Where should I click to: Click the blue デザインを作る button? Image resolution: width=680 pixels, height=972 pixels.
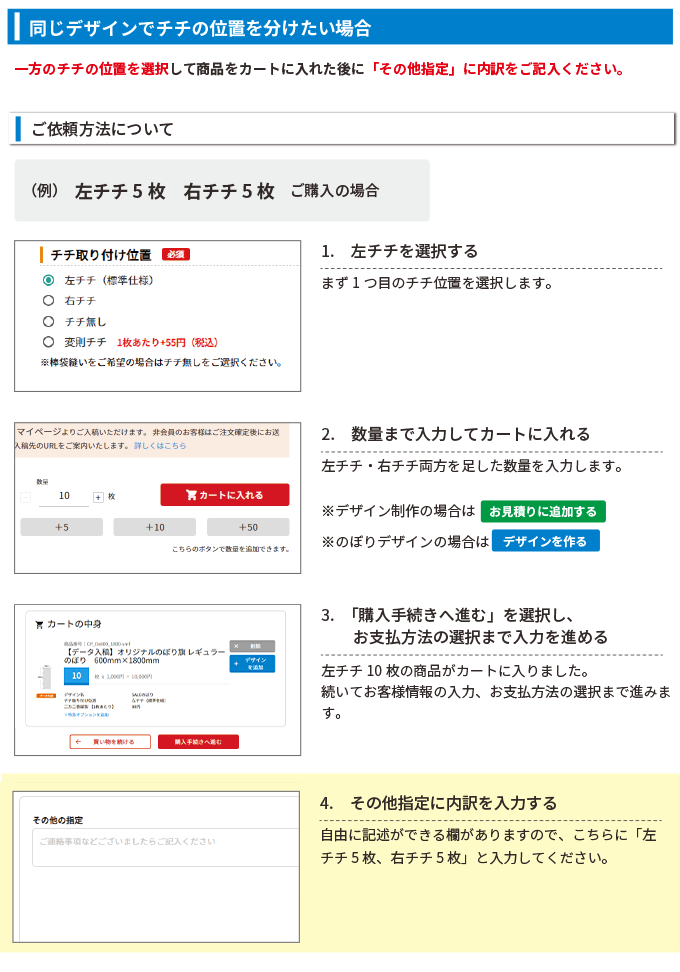(x=545, y=541)
